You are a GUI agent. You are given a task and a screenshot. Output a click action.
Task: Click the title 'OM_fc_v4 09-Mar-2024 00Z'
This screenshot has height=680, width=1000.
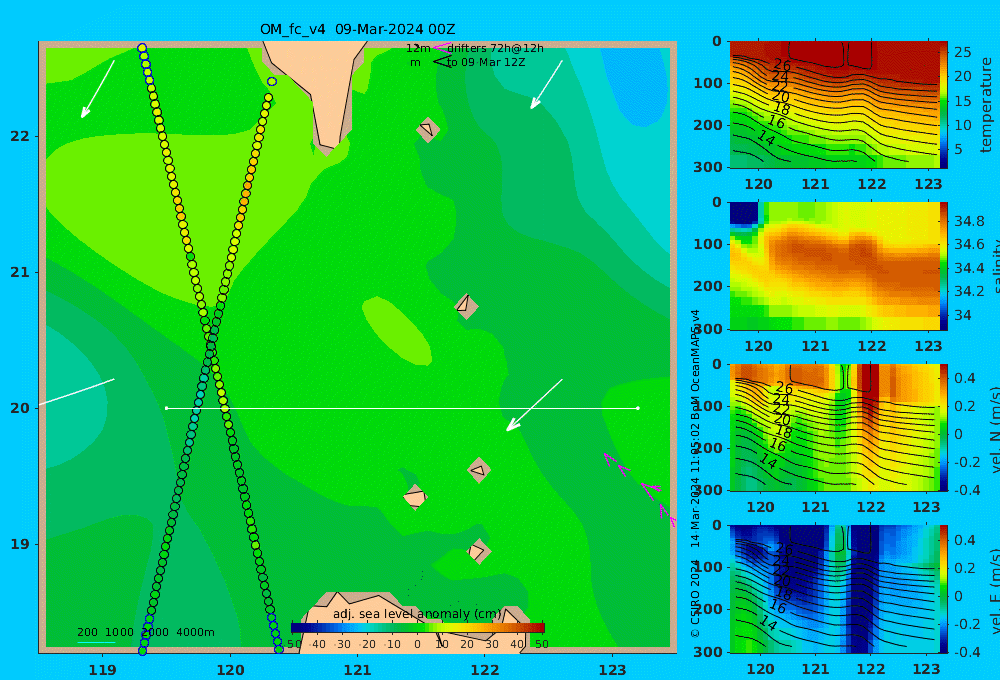click(357, 29)
